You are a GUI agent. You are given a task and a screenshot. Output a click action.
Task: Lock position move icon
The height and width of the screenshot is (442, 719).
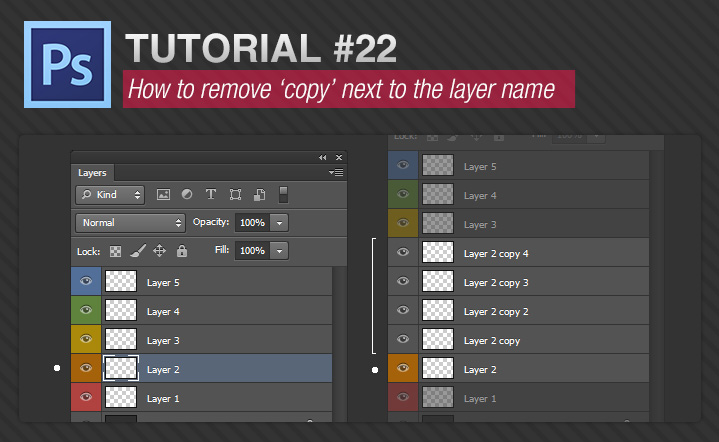159,251
